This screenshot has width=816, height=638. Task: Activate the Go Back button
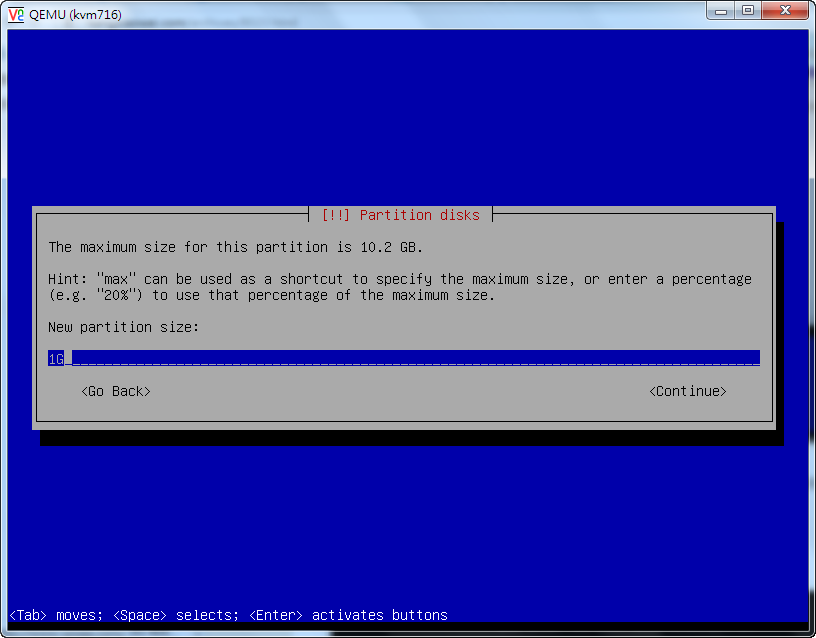pos(116,391)
